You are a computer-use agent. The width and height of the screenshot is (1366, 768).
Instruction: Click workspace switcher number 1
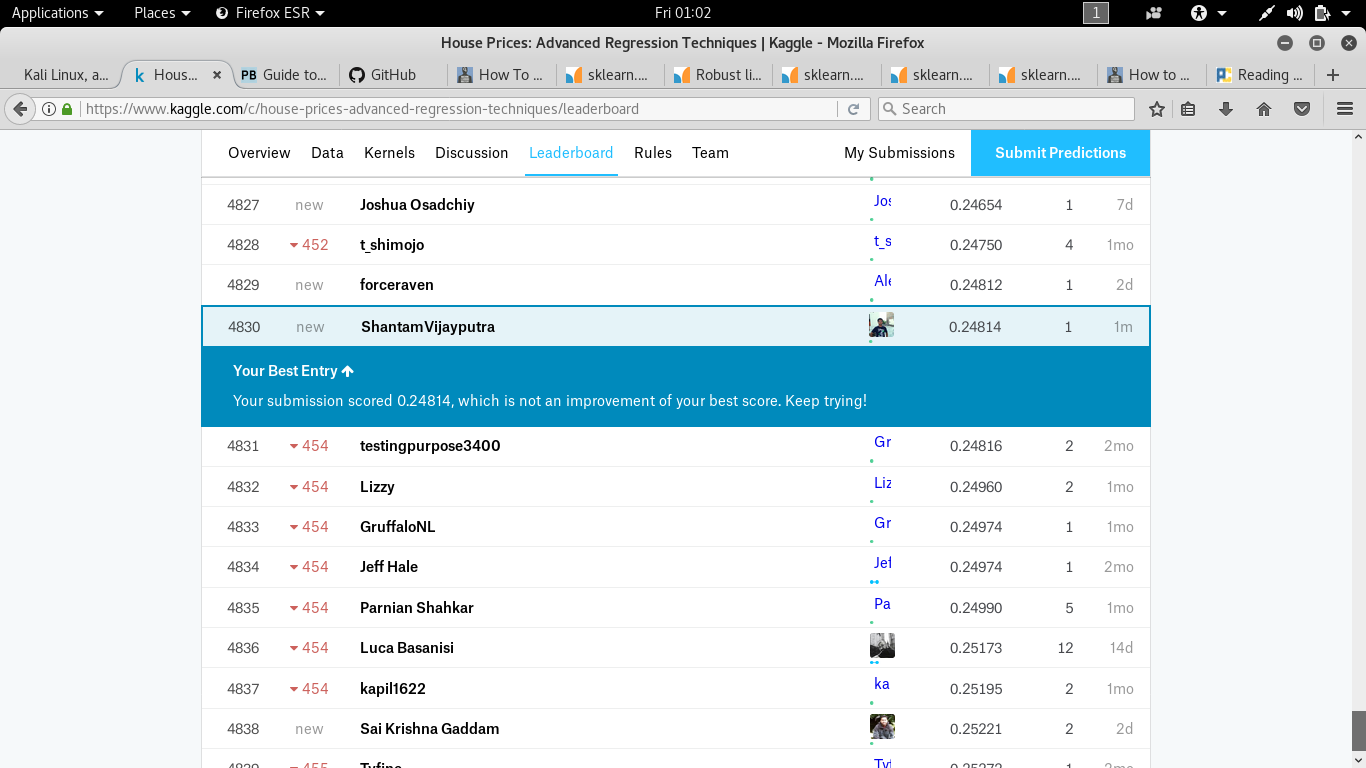point(1096,13)
